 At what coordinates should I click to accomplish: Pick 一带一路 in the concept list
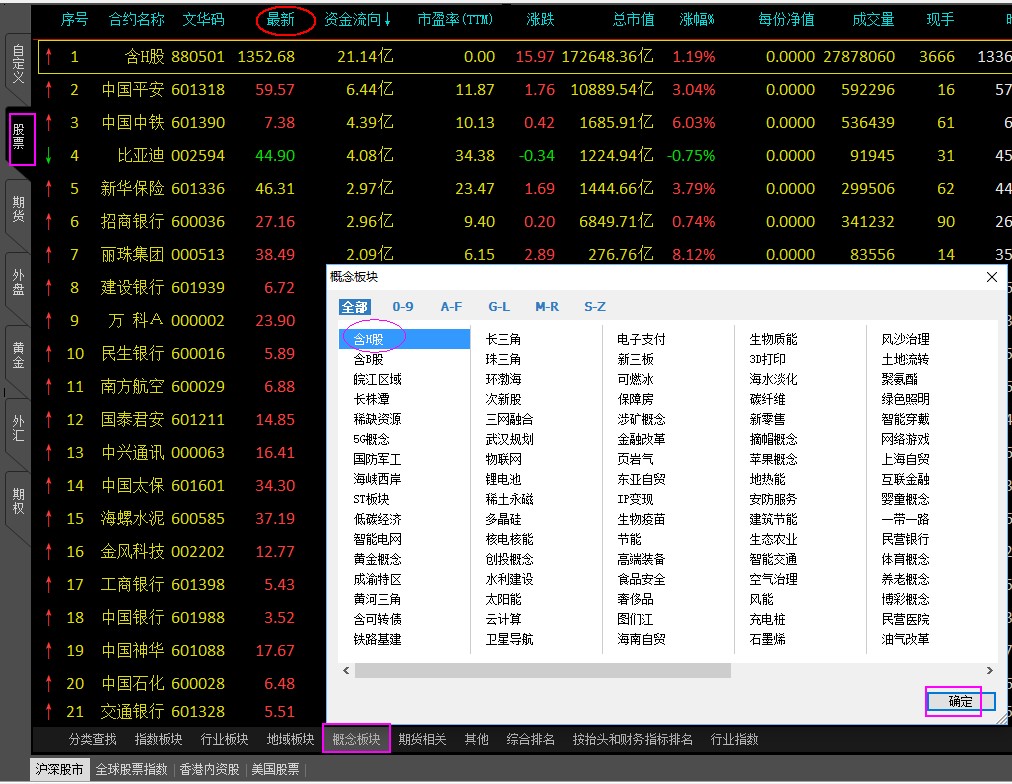[905, 519]
